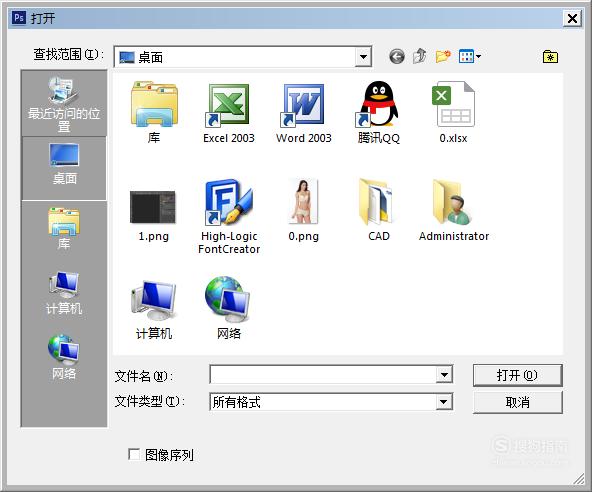Select 网络 icon in file list
Image resolution: width=592 pixels, height=492 pixels.
tap(229, 308)
